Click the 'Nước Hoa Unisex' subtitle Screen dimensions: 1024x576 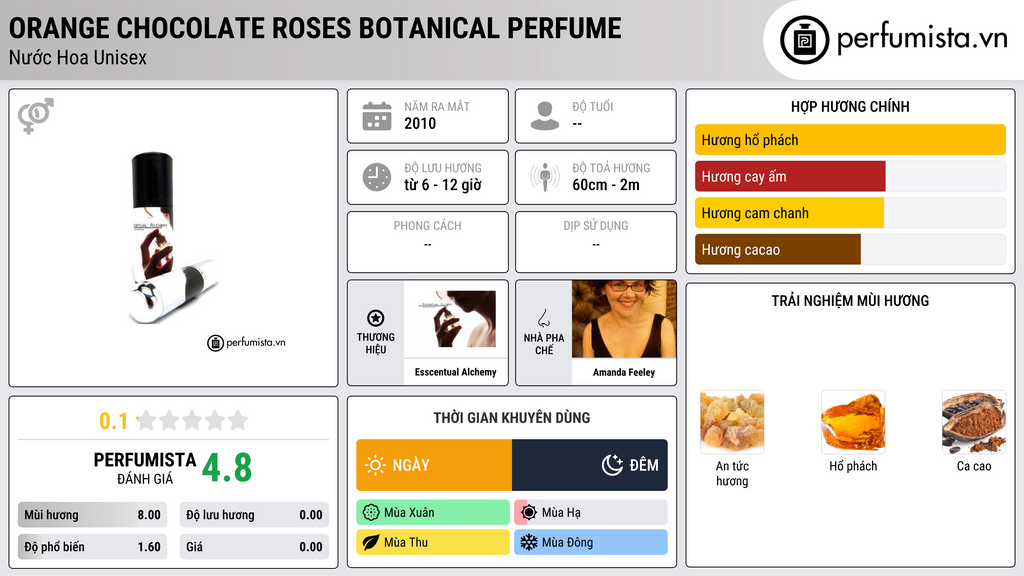point(78,58)
